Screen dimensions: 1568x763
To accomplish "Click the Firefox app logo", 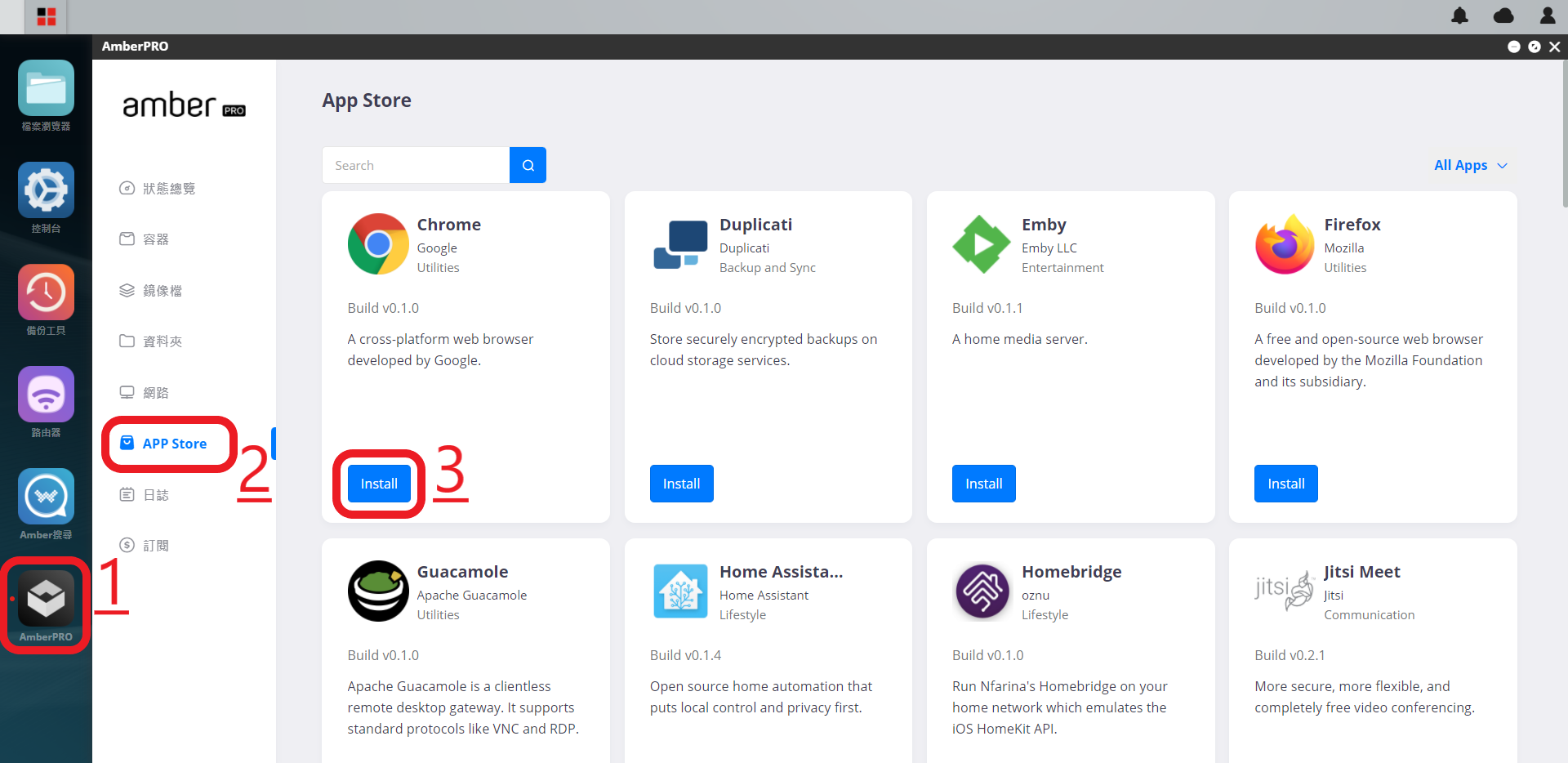I will coord(1285,244).
